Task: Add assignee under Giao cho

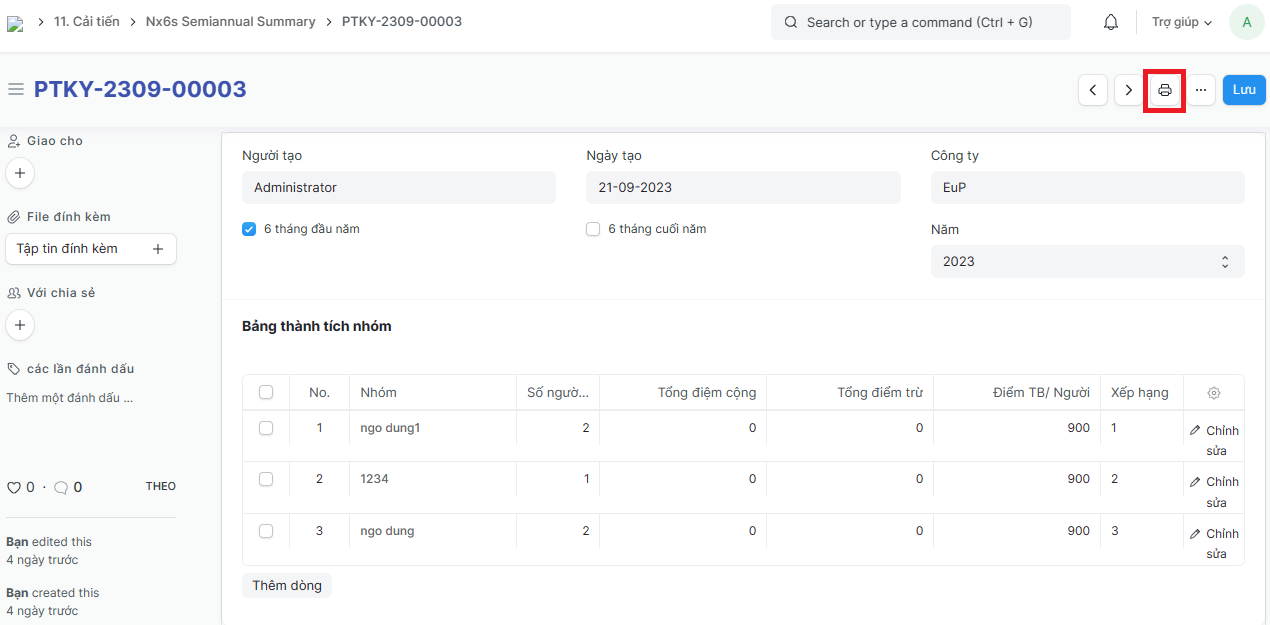Action: (x=20, y=173)
